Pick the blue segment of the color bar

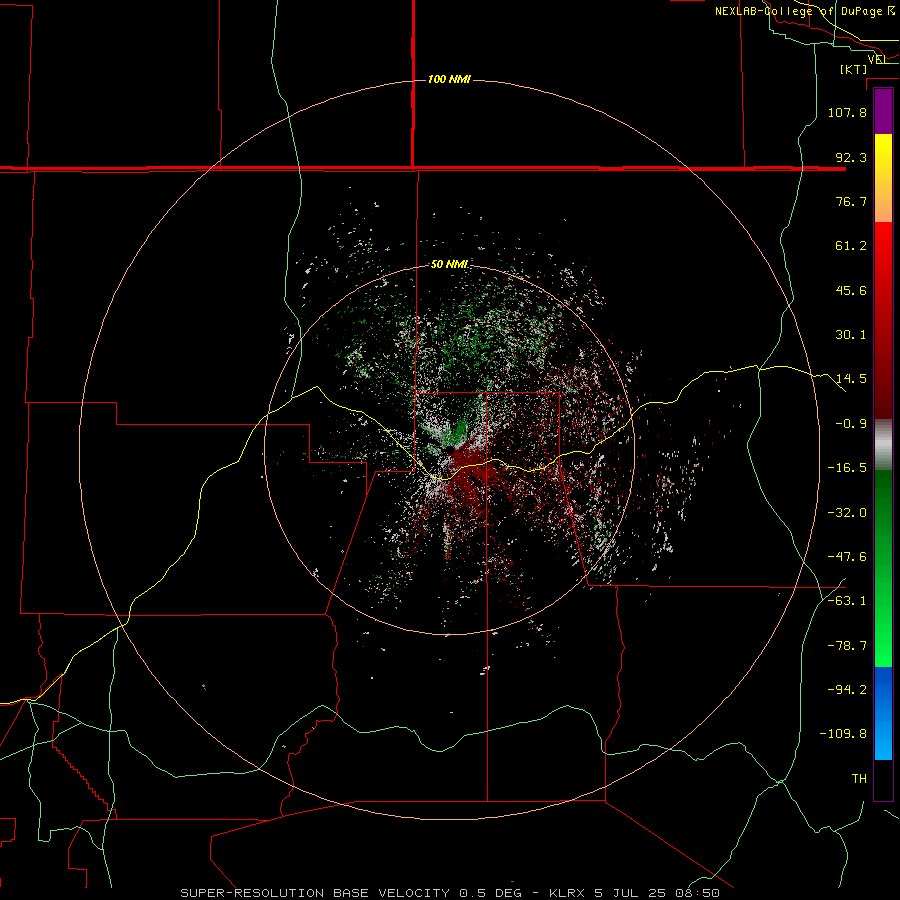click(x=883, y=713)
